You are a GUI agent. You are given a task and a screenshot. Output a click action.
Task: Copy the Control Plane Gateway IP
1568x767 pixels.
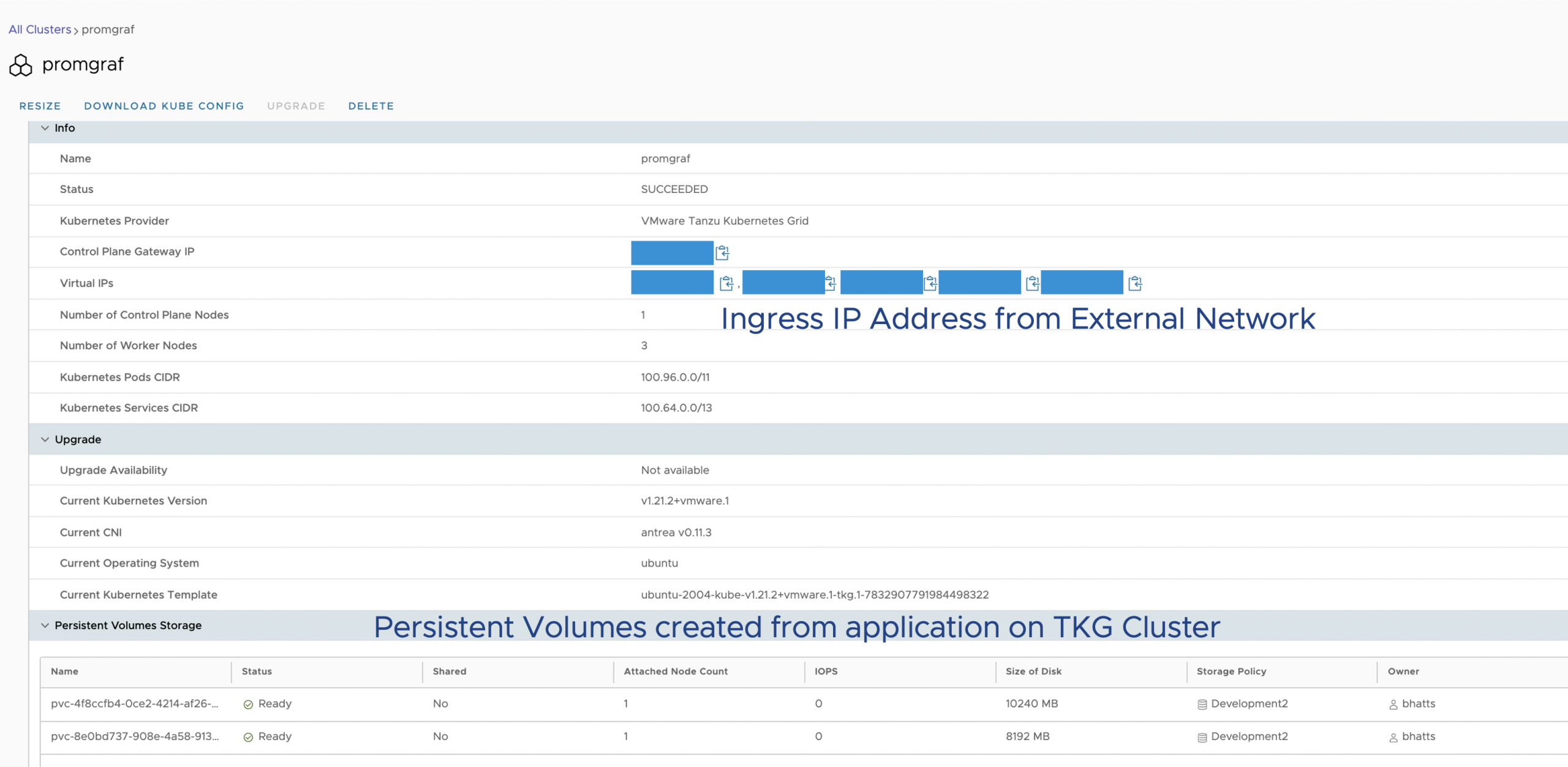pos(722,252)
